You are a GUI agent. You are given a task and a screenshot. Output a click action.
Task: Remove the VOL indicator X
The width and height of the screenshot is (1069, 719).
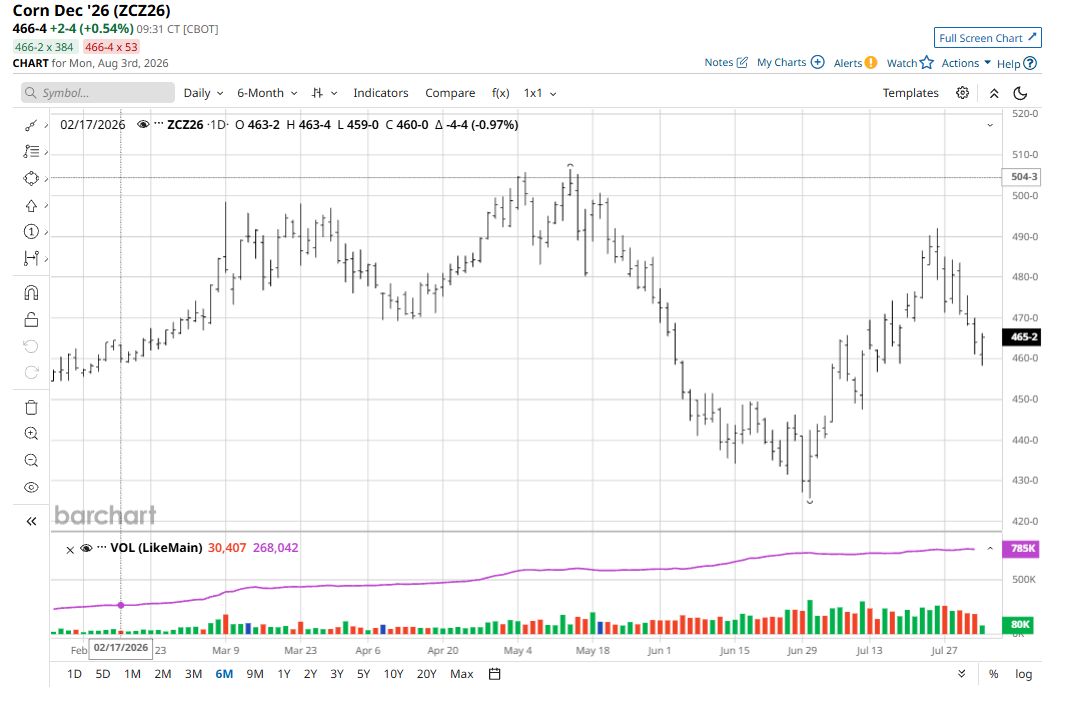pyautogui.click(x=70, y=549)
